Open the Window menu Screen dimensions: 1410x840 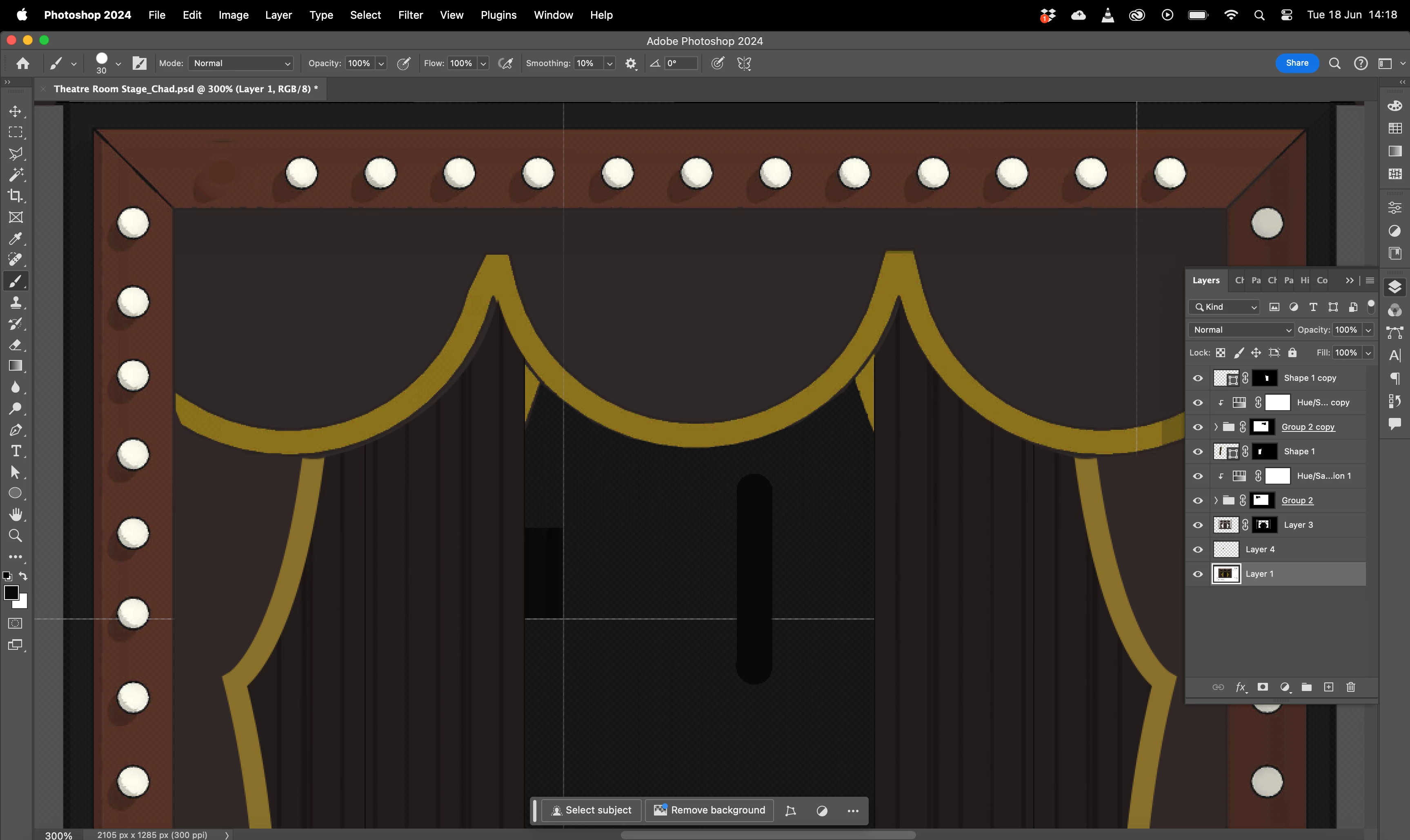(552, 15)
